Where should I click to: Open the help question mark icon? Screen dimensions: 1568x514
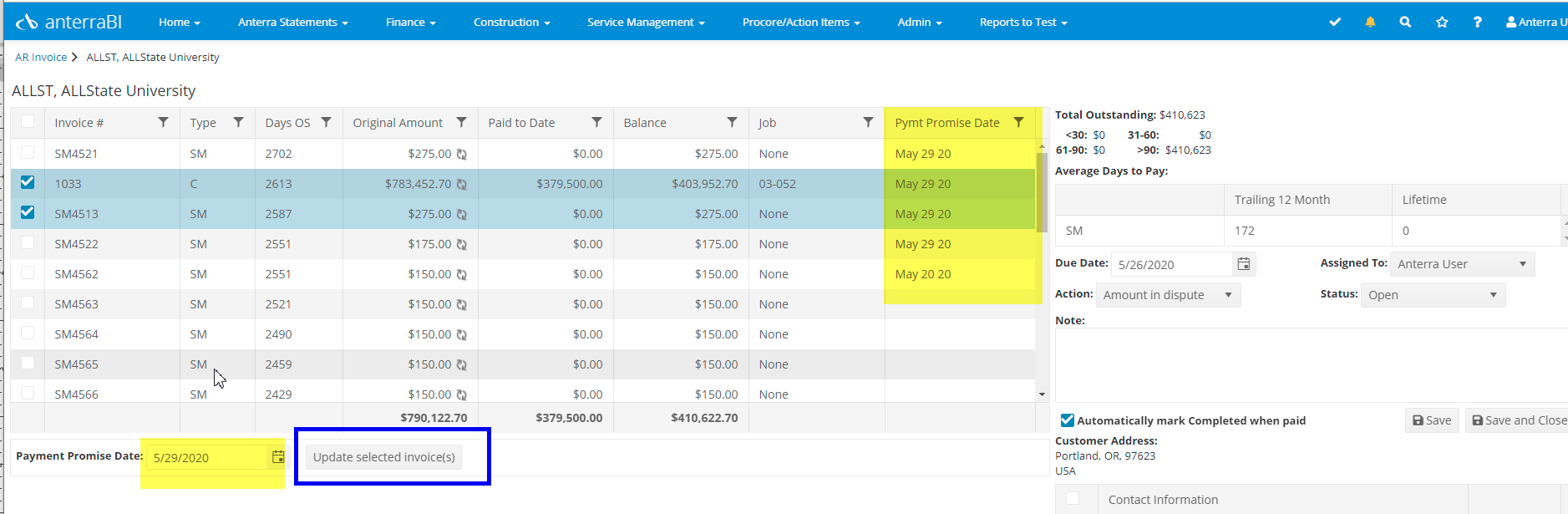coord(1477,22)
